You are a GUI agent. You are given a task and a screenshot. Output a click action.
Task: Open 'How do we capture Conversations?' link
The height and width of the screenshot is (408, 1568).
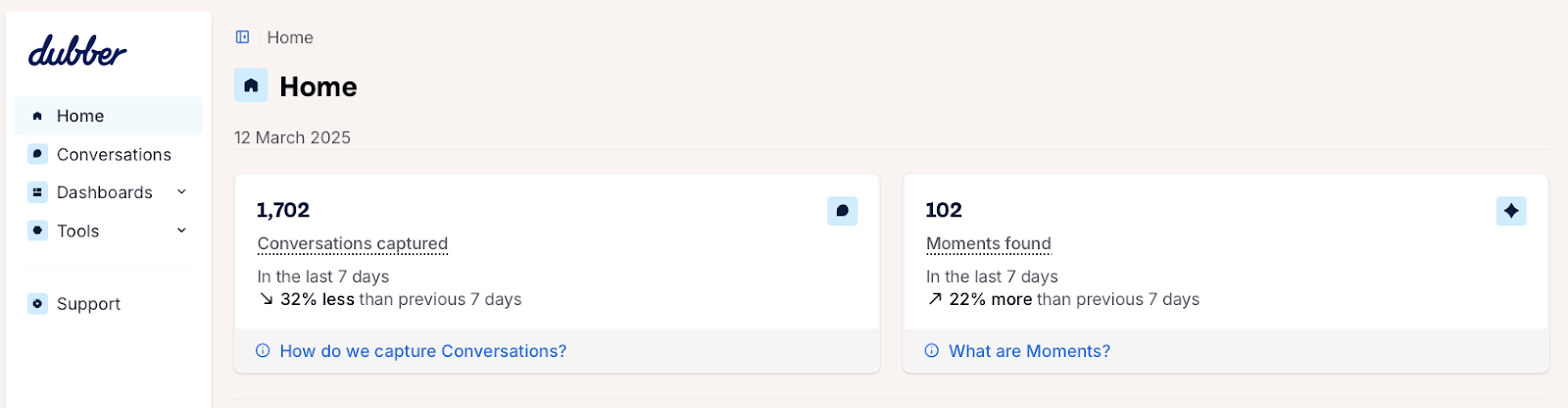tap(422, 351)
